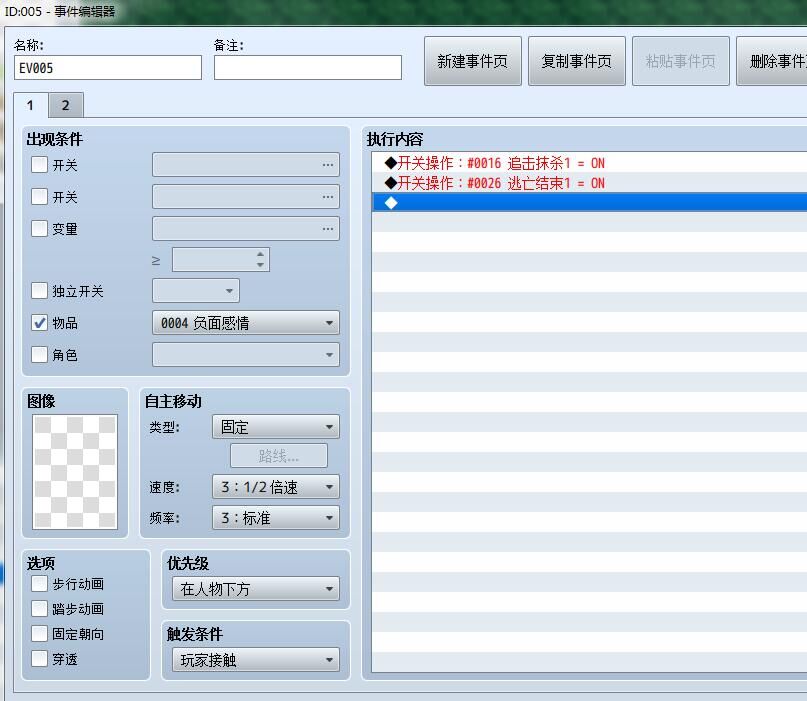Open the 频率 dropdown showing 标准
The image size is (807, 701).
click(x=275, y=518)
